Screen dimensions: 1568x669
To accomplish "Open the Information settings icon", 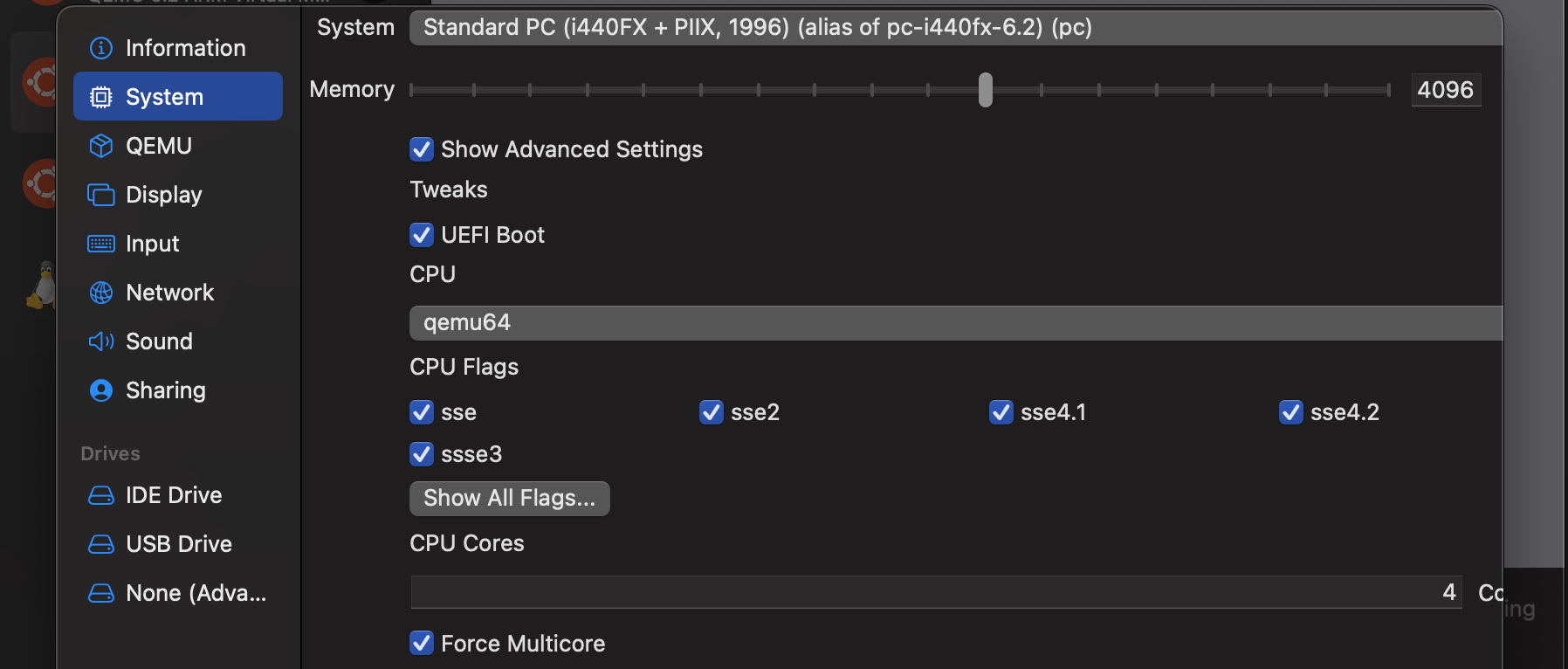I will pos(101,48).
